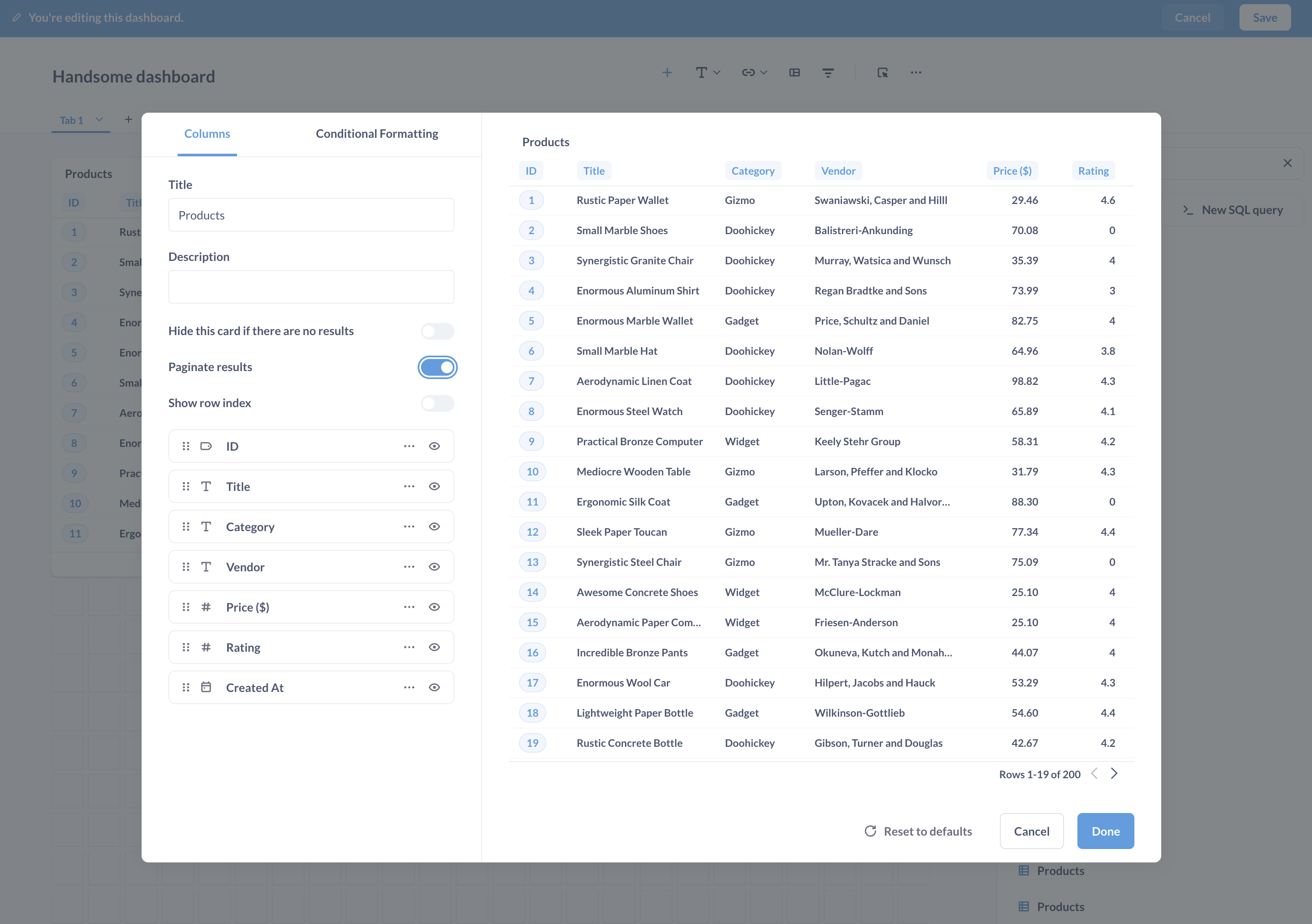Open the ellipsis menu for the Title column
Viewport: 1312px width, 924px height.
point(408,486)
